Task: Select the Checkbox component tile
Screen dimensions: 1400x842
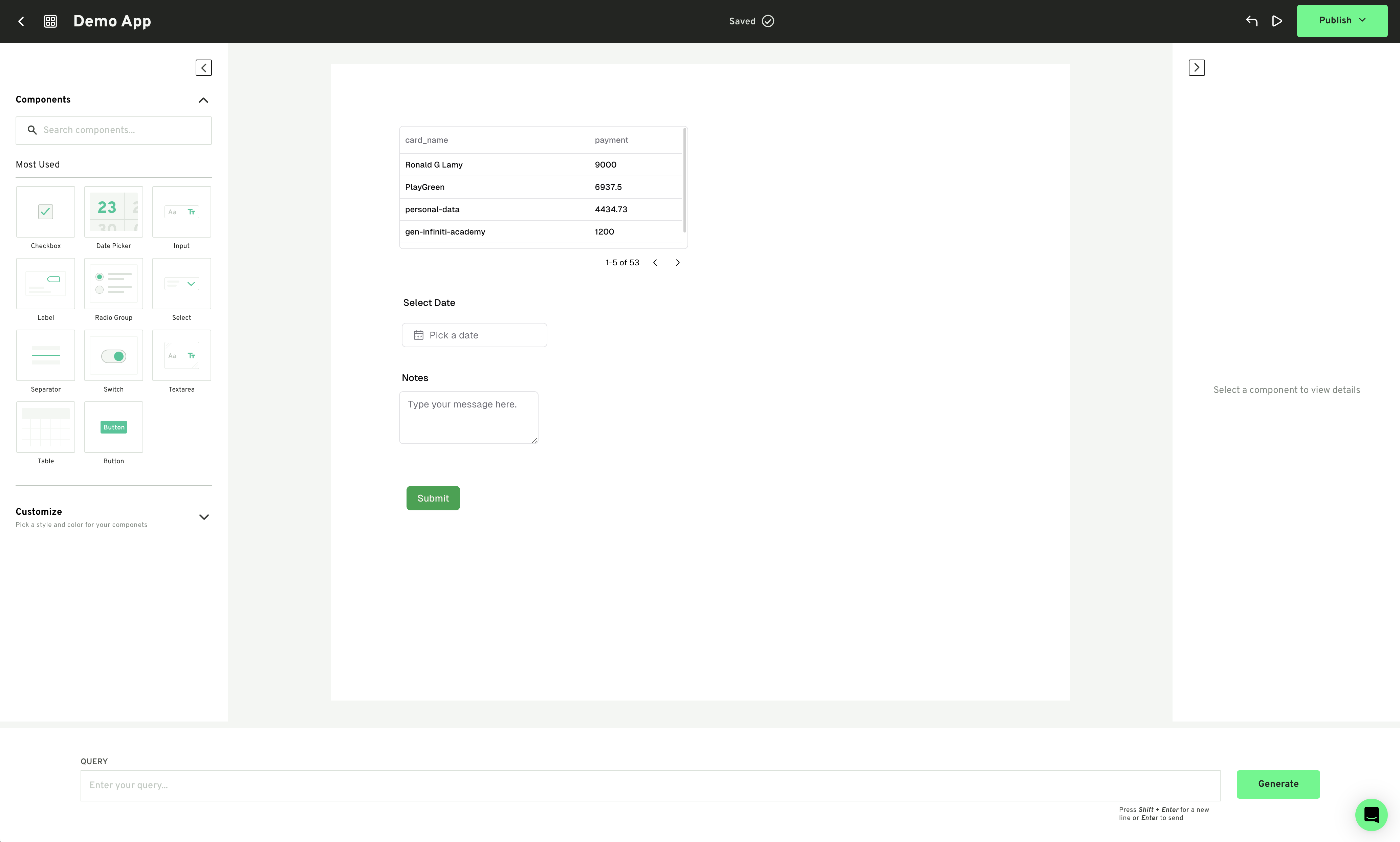Action: [x=45, y=212]
